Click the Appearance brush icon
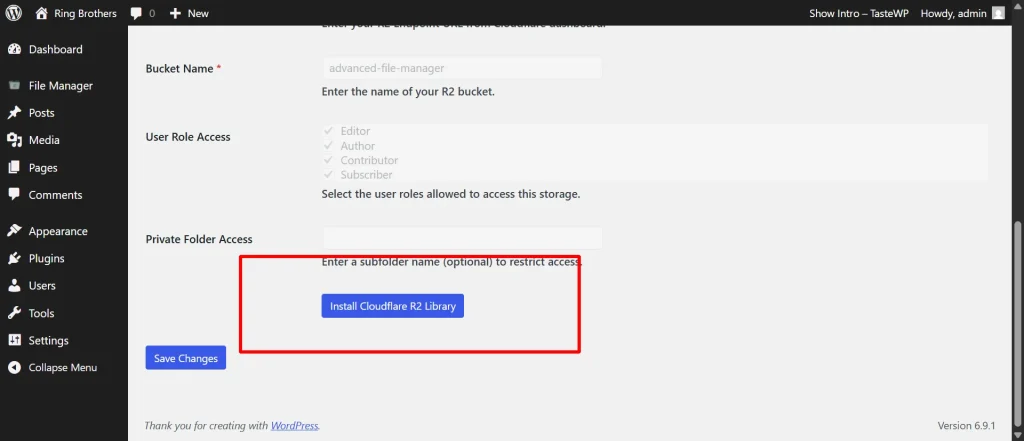This screenshot has width=1024, height=441. tap(14, 231)
